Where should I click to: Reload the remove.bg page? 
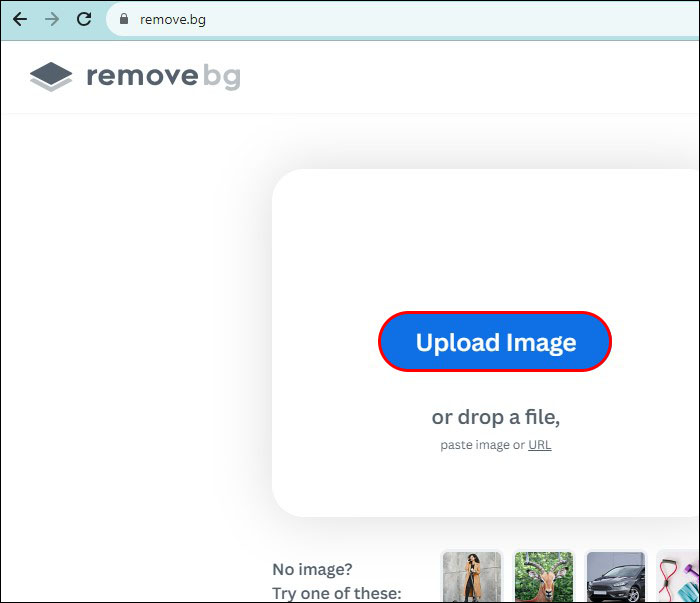(x=83, y=19)
